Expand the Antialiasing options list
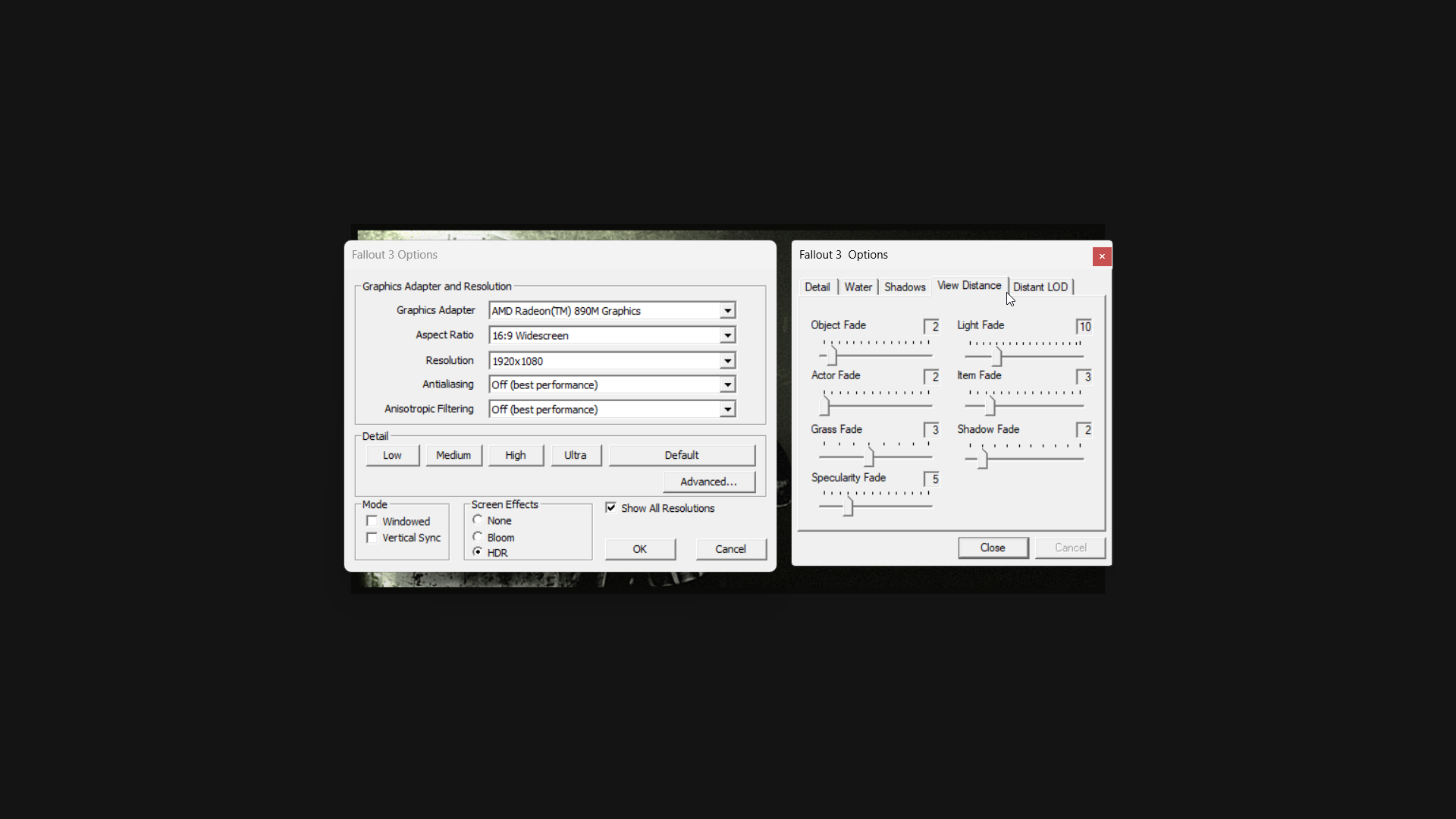Image resolution: width=1456 pixels, height=819 pixels. [726, 384]
